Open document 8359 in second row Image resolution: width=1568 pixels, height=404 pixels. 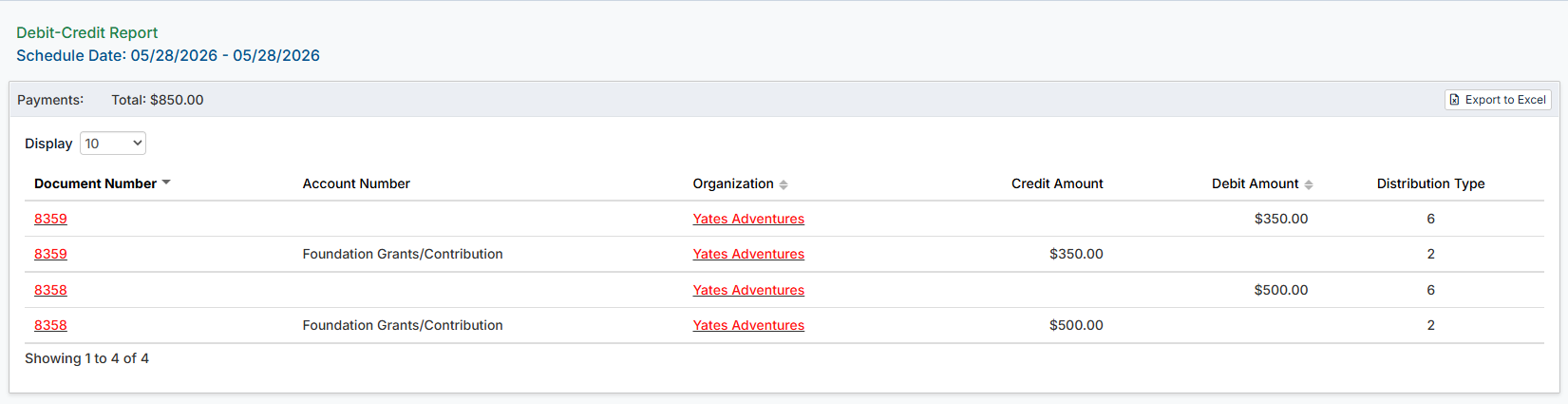(x=50, y=254)
